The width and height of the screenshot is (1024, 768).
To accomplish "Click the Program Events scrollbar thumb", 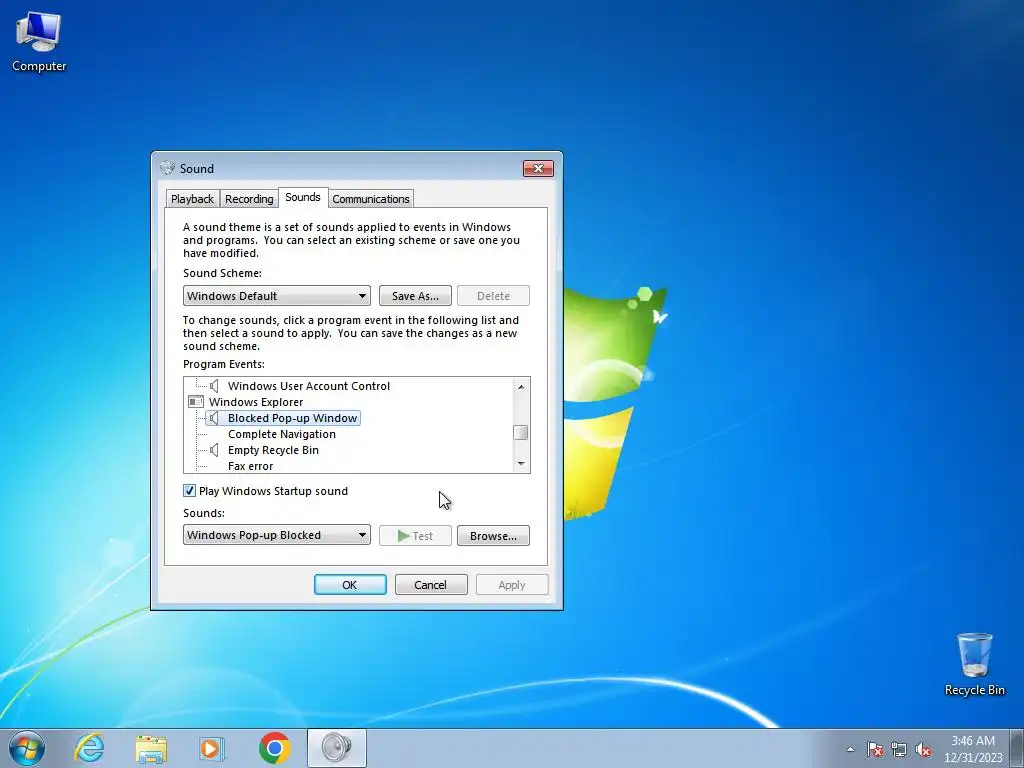I will coord(520,432).
